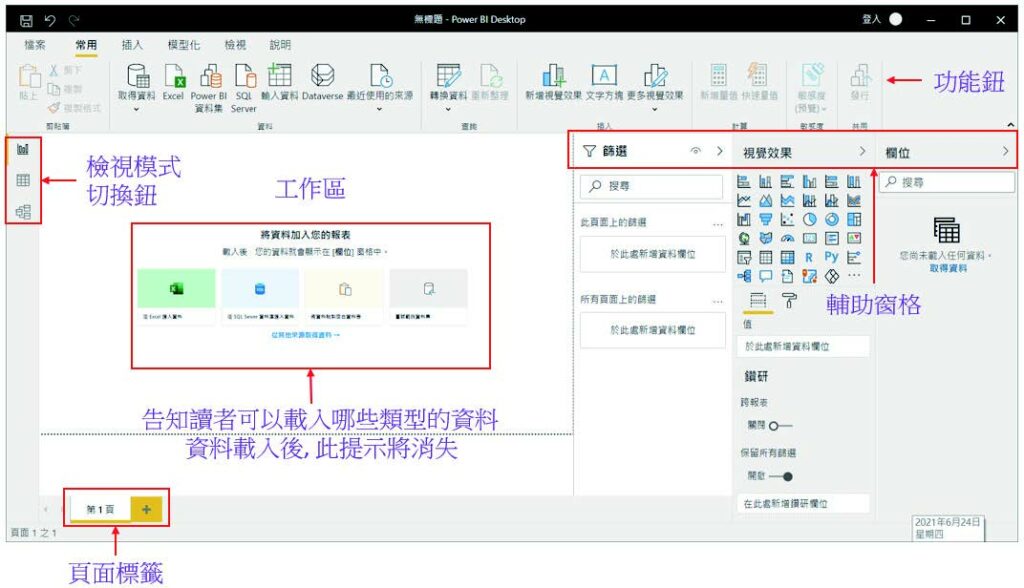Image resolution: width=1024 pixels, height=588 pixels.
Task: Select the scatter chart visual
Action: point(788,220)
